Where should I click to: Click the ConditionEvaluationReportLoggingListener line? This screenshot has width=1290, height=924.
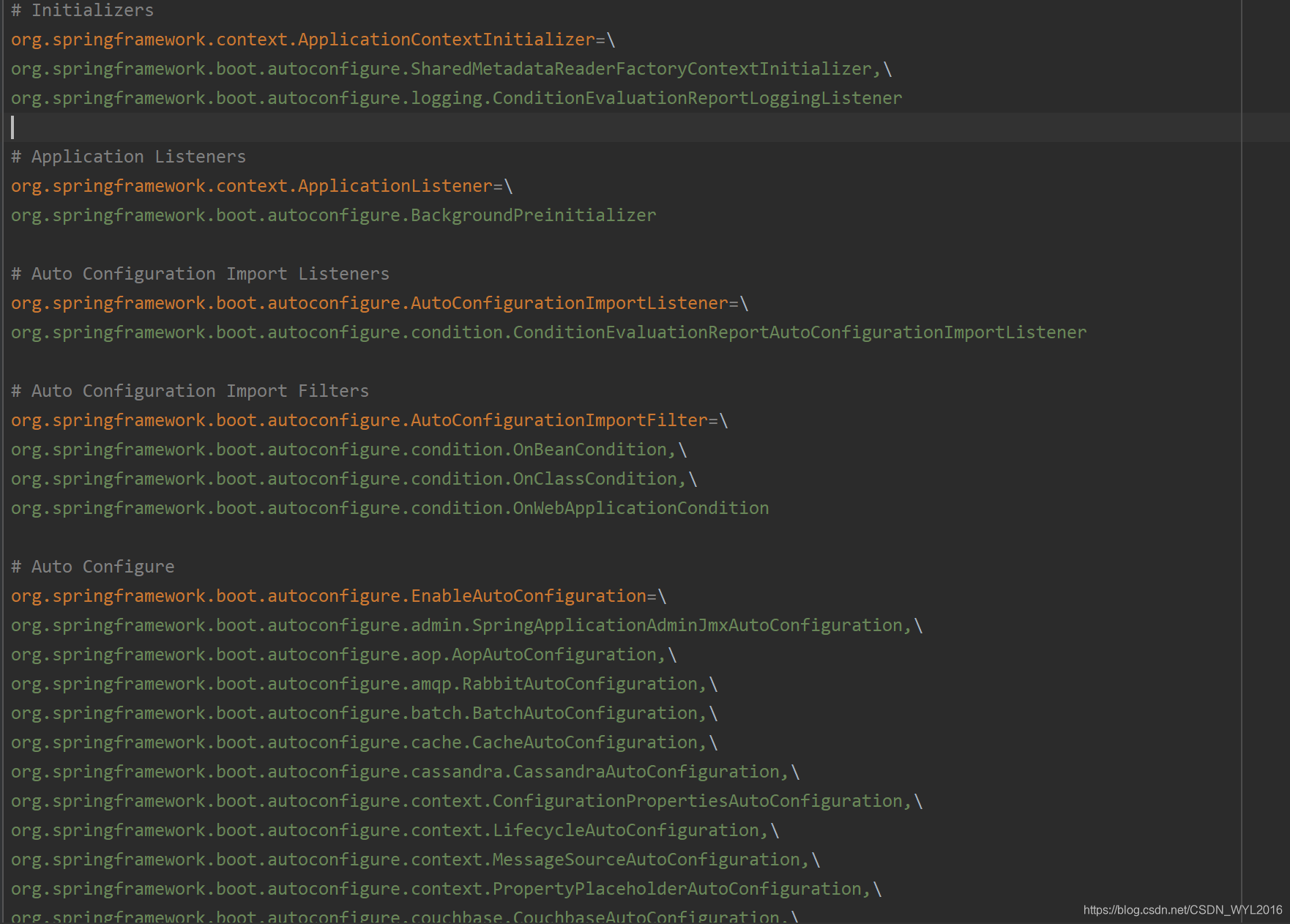click(x=456, y=98)
